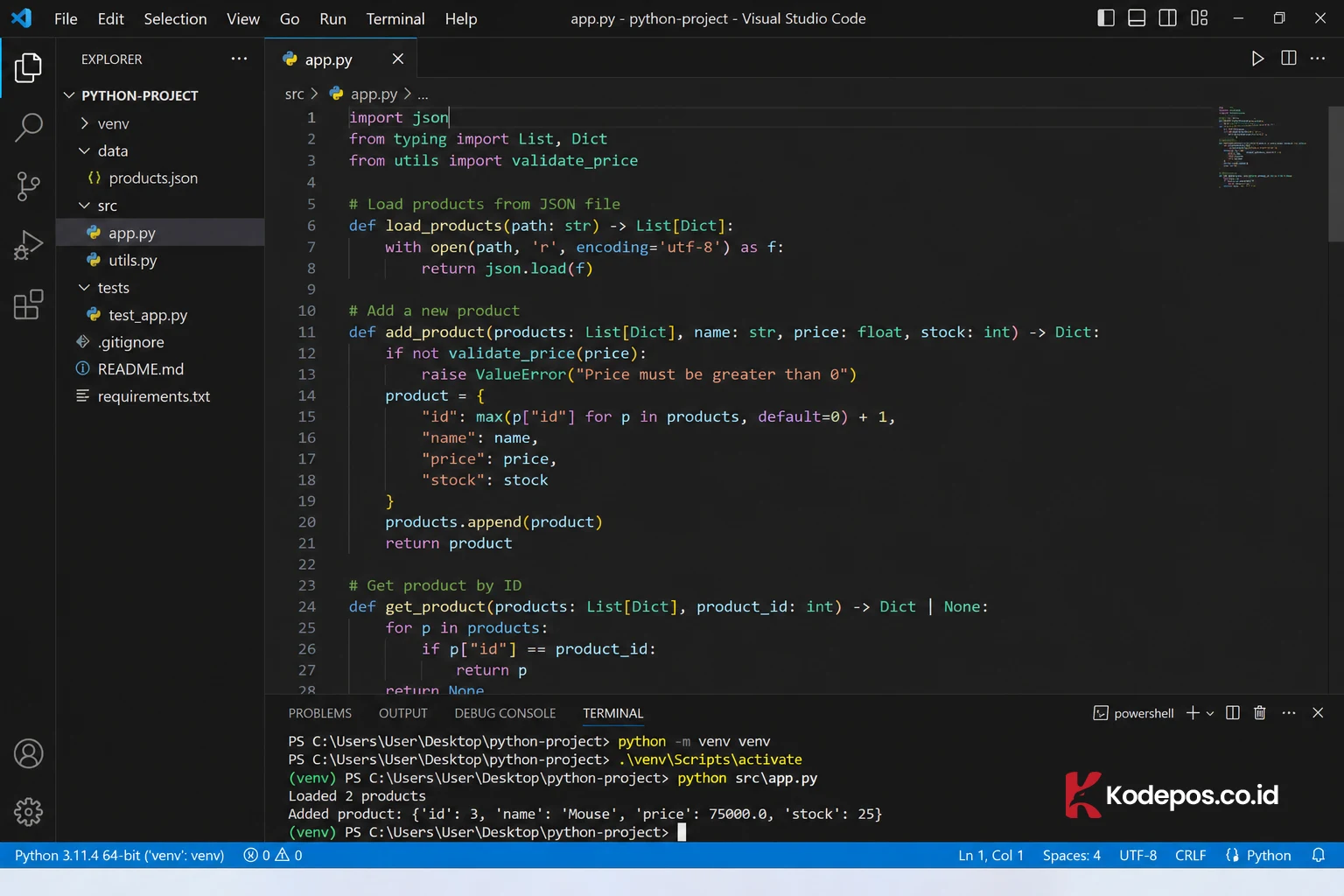Click warnings count in status bar

point(290,855)
